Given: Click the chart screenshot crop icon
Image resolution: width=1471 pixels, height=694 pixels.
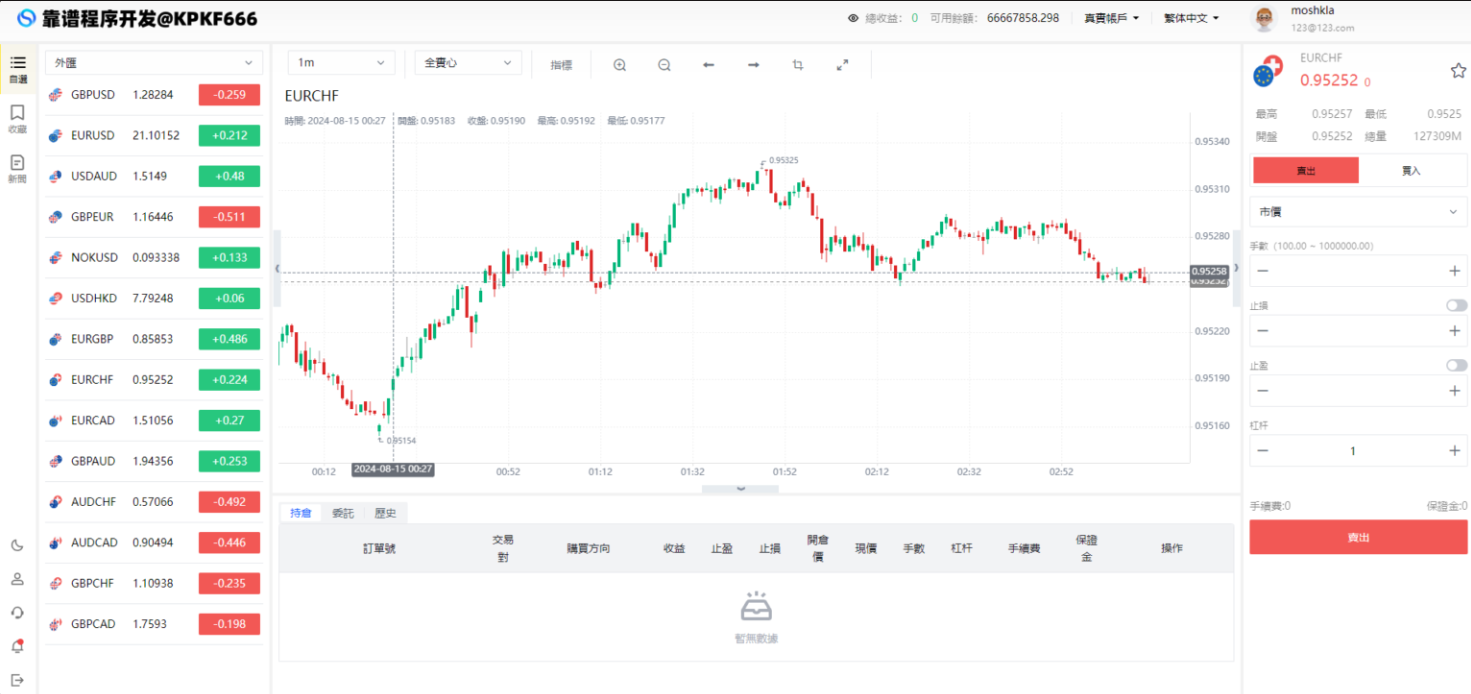Looking at the screenshot, I should (798, 65).
